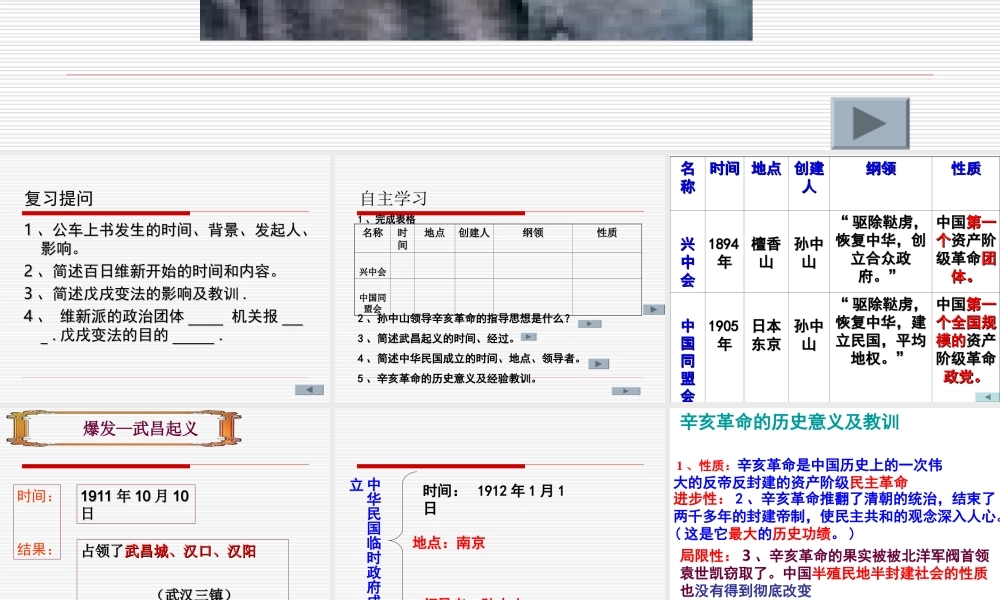The image size is (1000, 600).
Task: Click 维新派的政治团体 fill-in question
Action: 164,325
